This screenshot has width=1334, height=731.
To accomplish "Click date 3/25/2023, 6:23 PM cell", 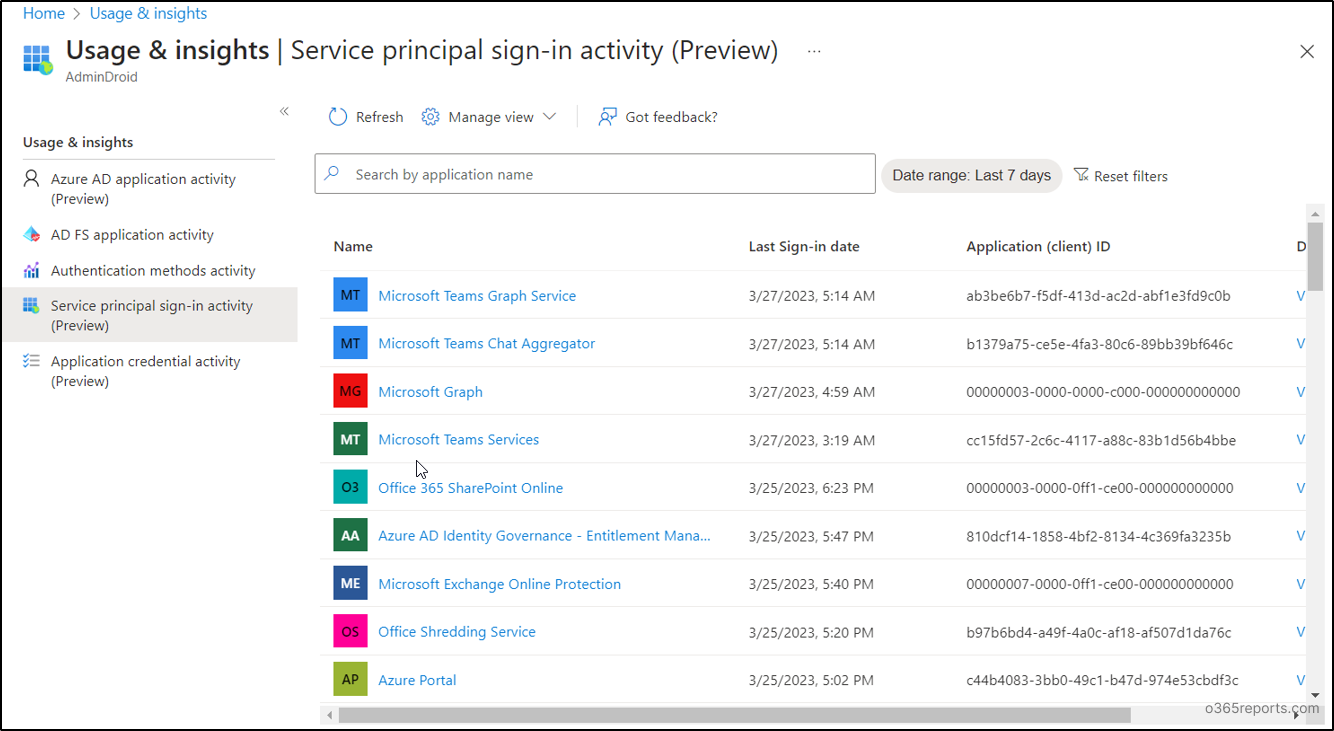I will pyautogui.click(x=811, y=488).
